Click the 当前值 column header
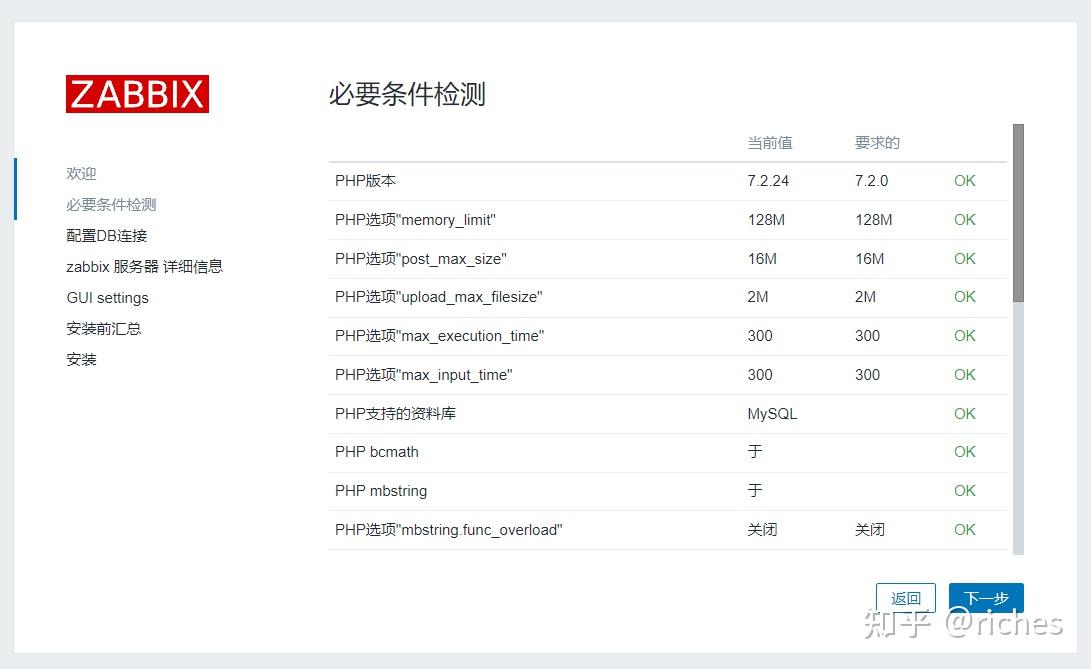1091x669 pixels. (x=769, y=143)
